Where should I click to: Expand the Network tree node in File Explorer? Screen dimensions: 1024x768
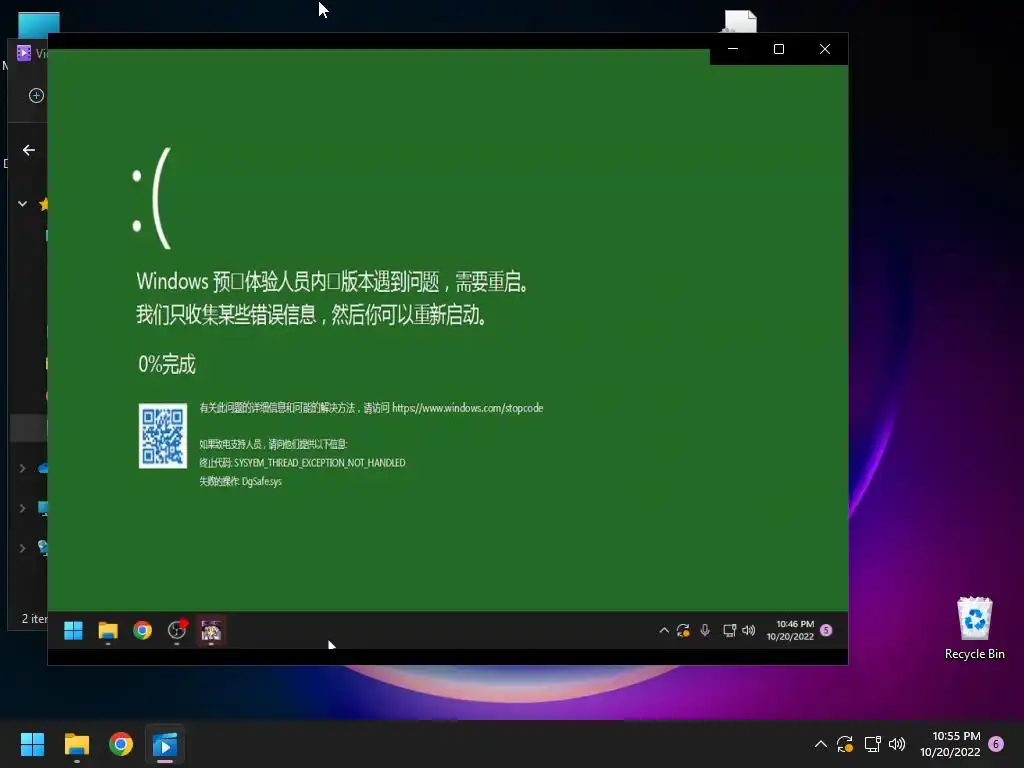(22, 548)
